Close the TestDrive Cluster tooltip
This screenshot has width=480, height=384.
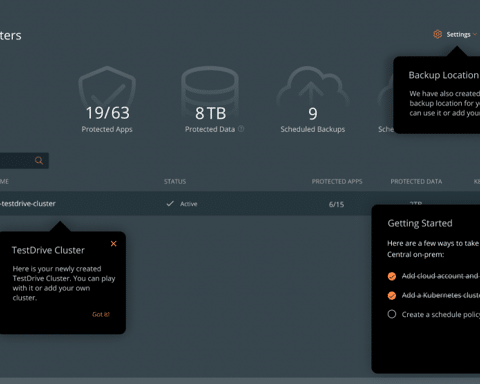pos(114,244)
